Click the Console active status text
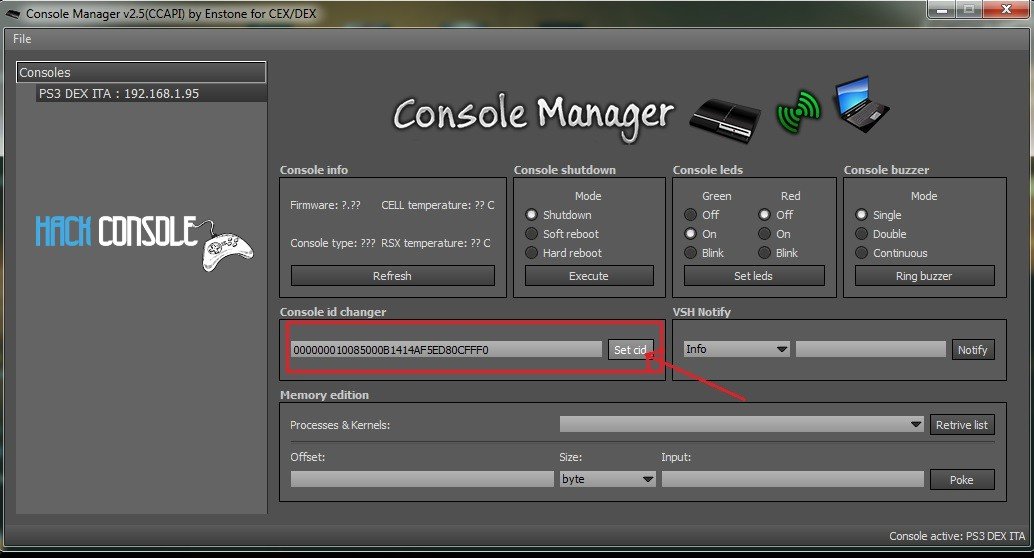Image resolution: width=1034 pixels, height=558 pixels. [x=957, y=536]
